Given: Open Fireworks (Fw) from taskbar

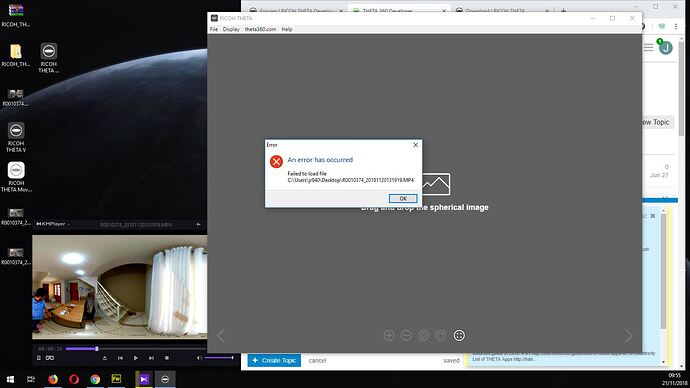Looking at the screenshot, I should coord(116,379).
